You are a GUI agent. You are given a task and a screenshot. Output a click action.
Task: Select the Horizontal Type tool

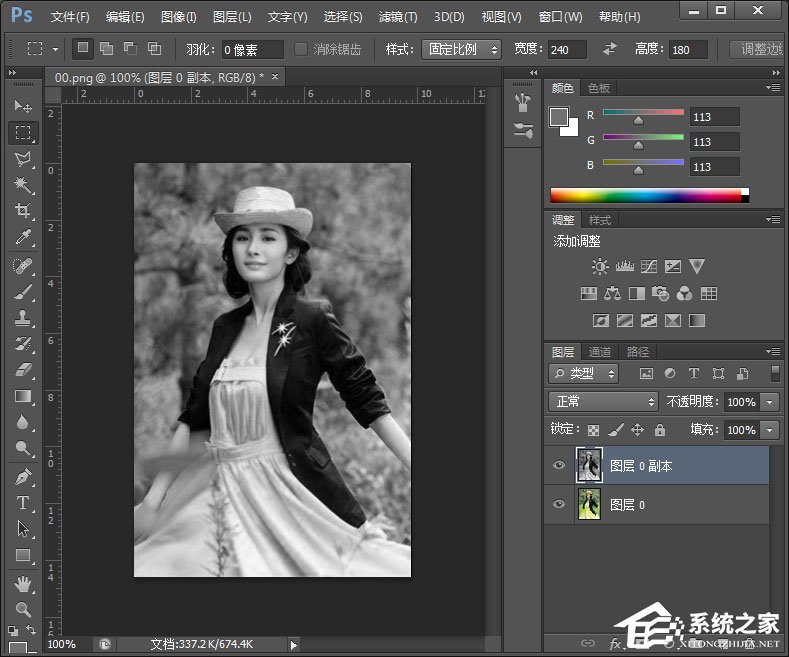coord(22,503)
